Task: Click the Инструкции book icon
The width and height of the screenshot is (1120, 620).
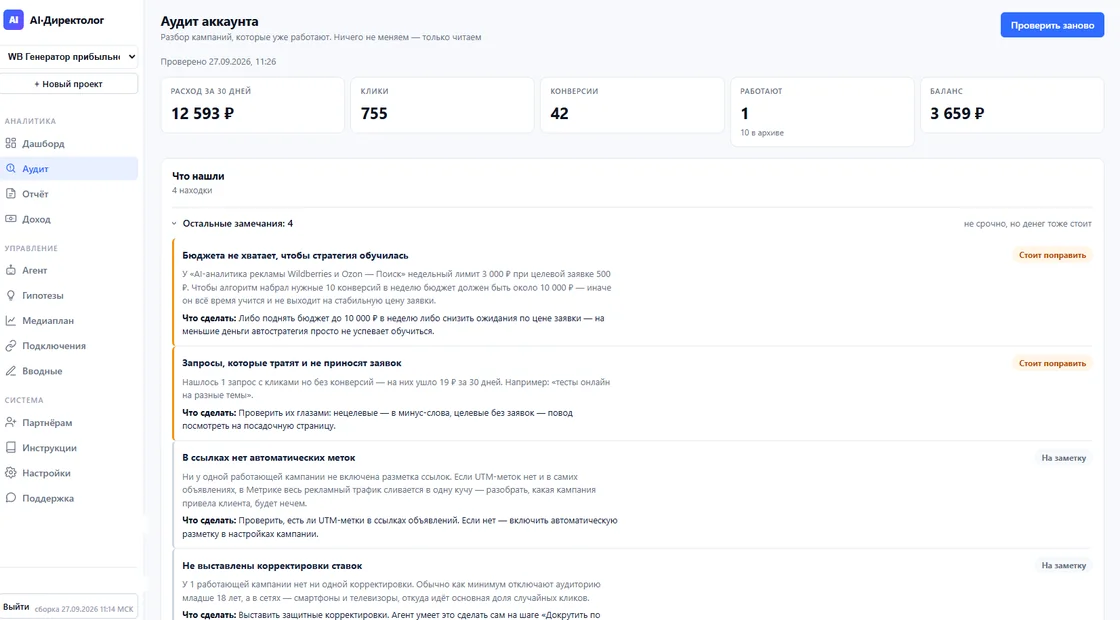Action: [x=11, y=448]
